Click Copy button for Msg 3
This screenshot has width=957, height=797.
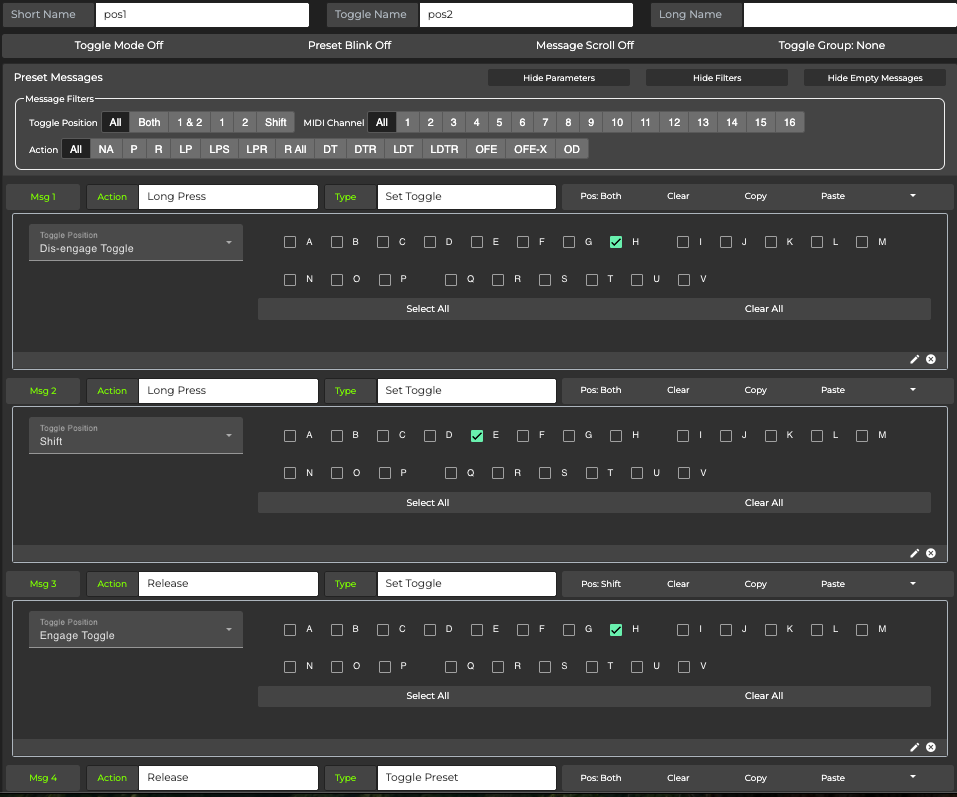coord(755,584)
